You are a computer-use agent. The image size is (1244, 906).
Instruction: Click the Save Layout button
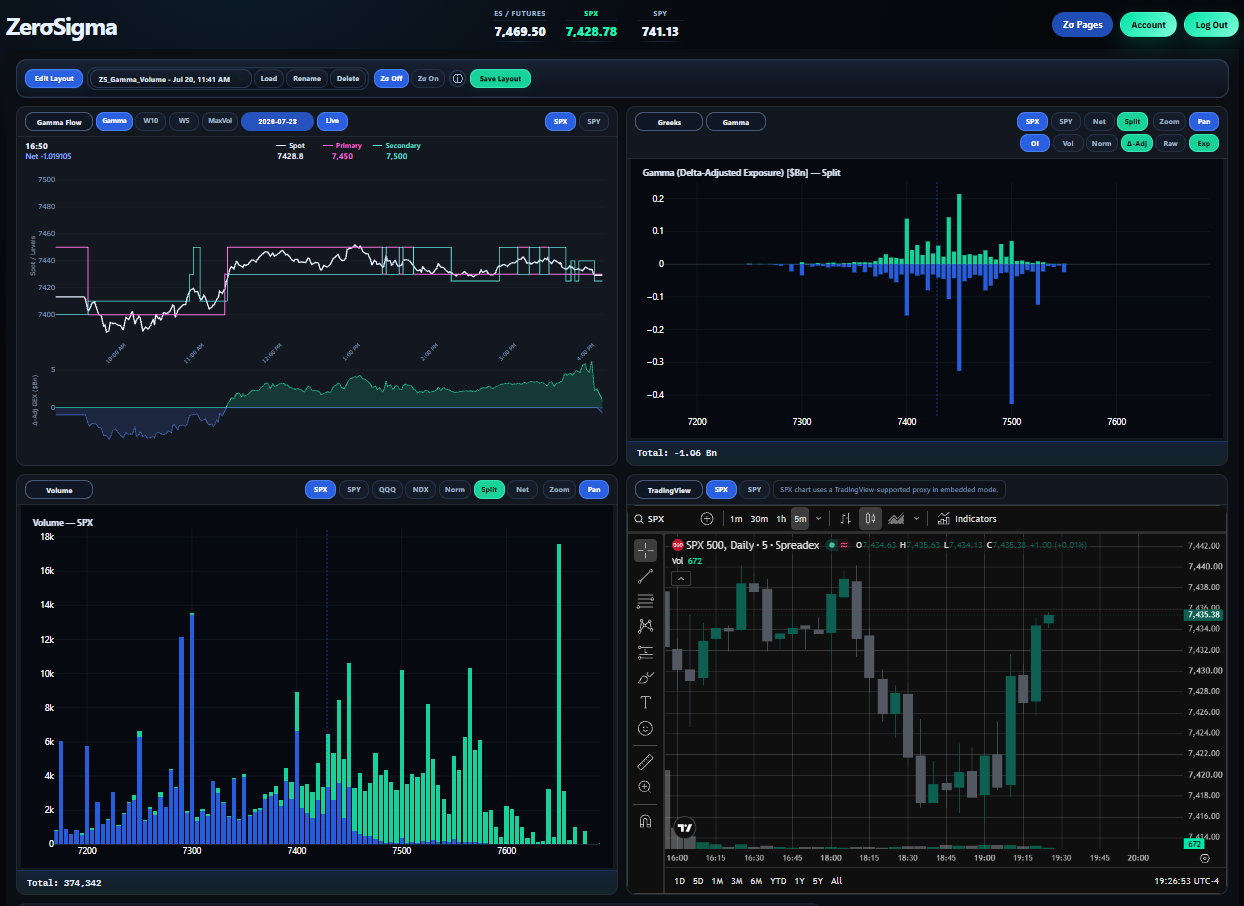[x=500, y=78]
